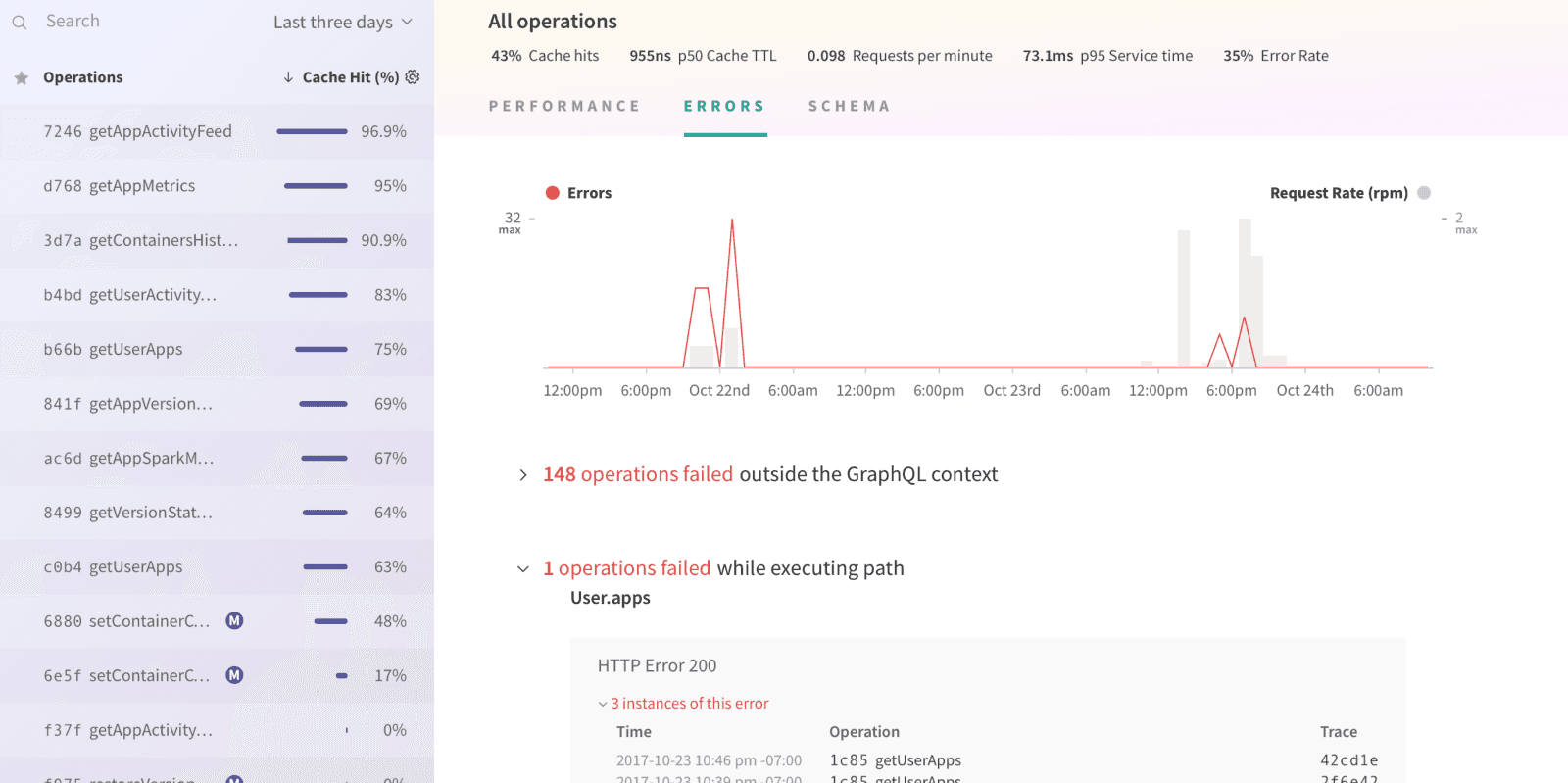Viewport: 1568px width, 783px height.
Task: Select the b66b getUserApps operation row
Action: point(217,349)
